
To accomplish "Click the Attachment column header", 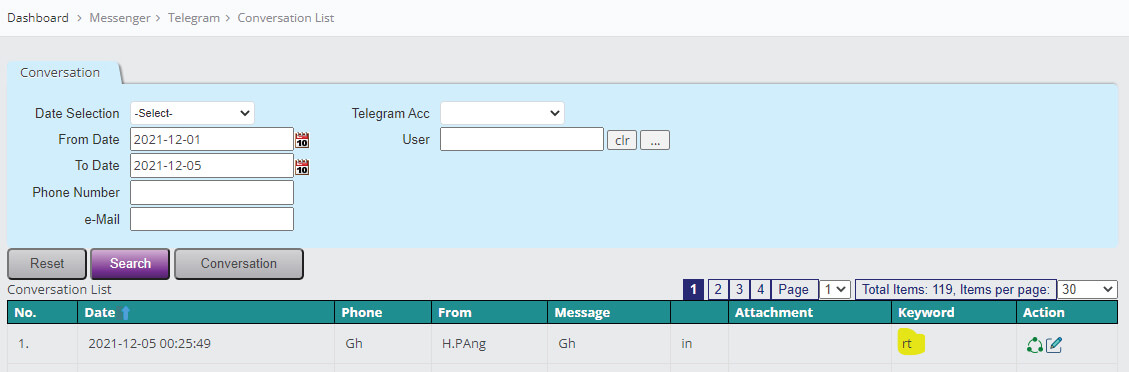I will pyautogui.click(x=809, y=312).
